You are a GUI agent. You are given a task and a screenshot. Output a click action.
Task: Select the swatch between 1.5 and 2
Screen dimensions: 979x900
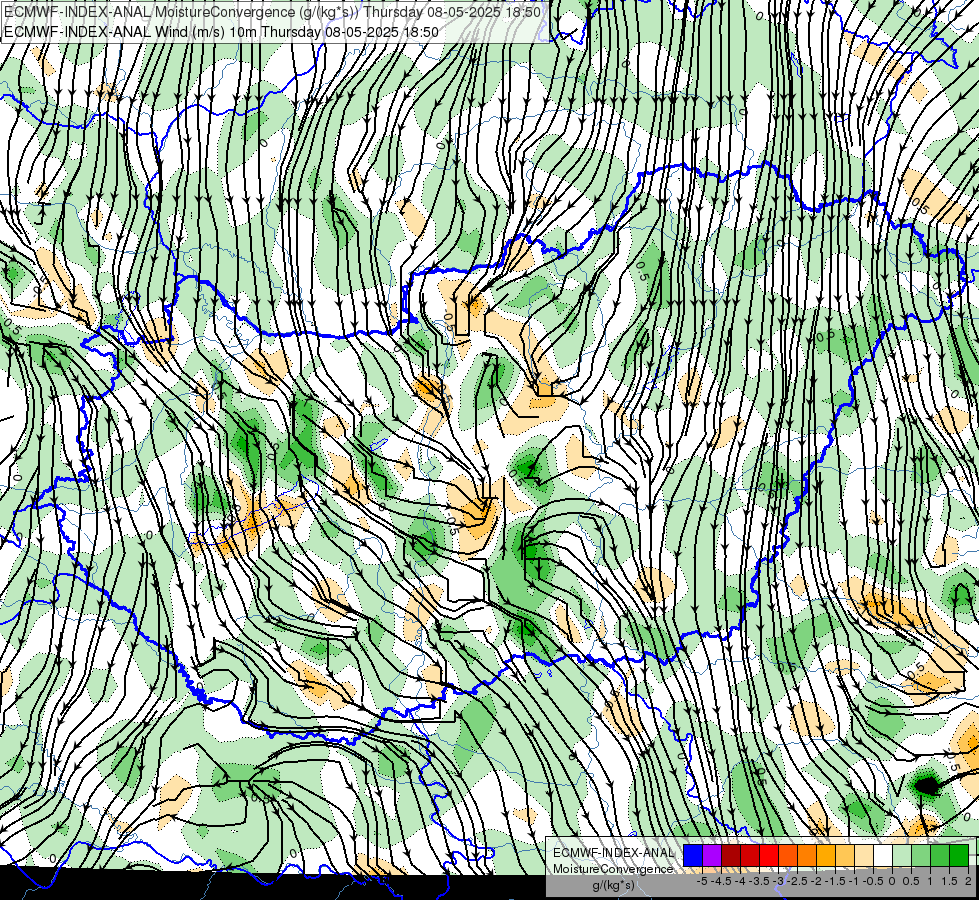pyautogui.click(x=960, y=856)
